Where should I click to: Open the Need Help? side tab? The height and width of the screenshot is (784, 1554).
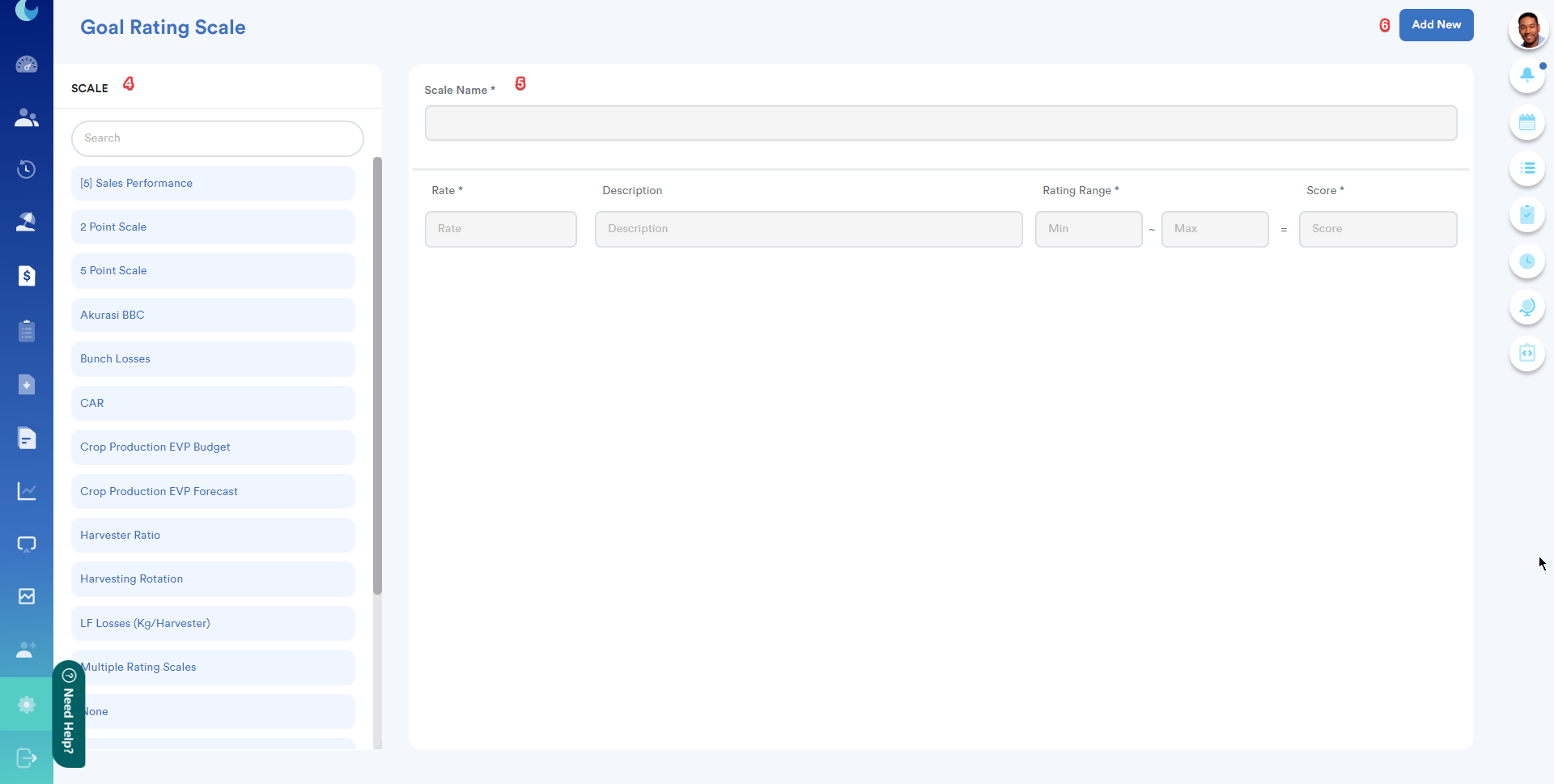coord(69,714)
